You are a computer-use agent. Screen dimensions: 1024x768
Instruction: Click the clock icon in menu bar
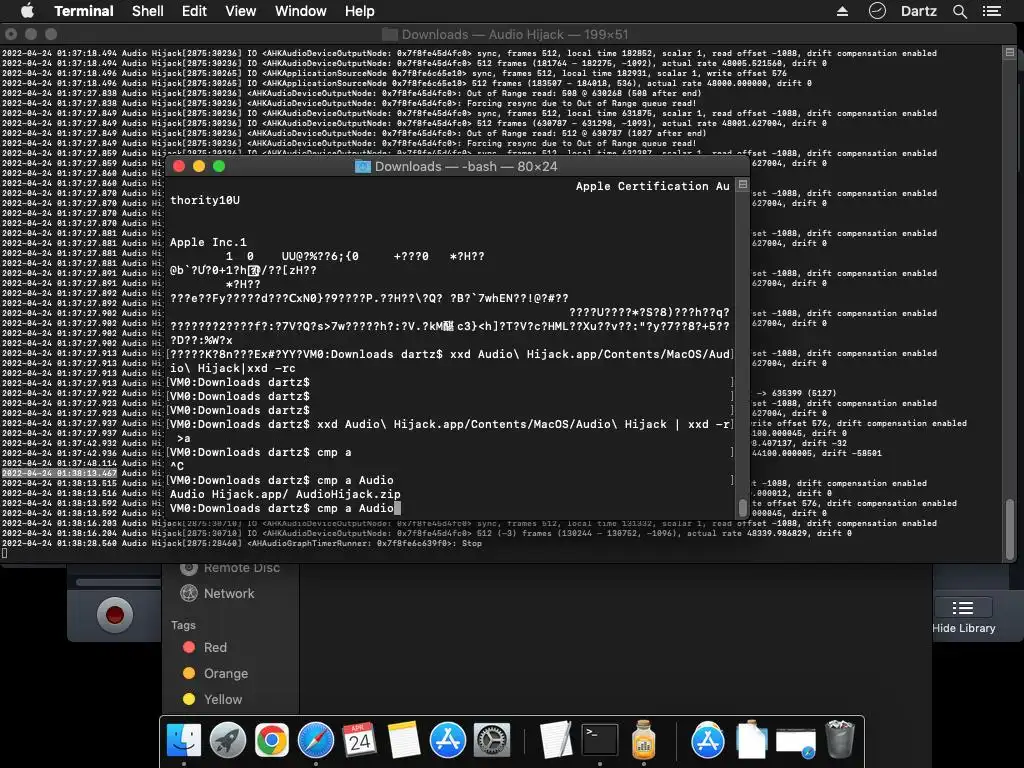pyautogui.click(x=877, y=11)
